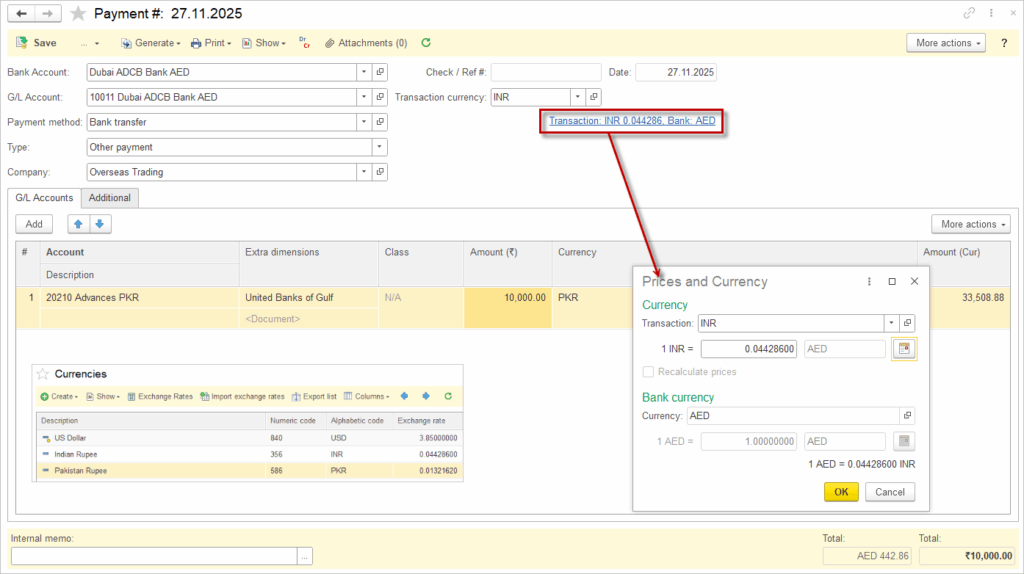Open Attachments (0) in the toolbar

click(364, 43)
